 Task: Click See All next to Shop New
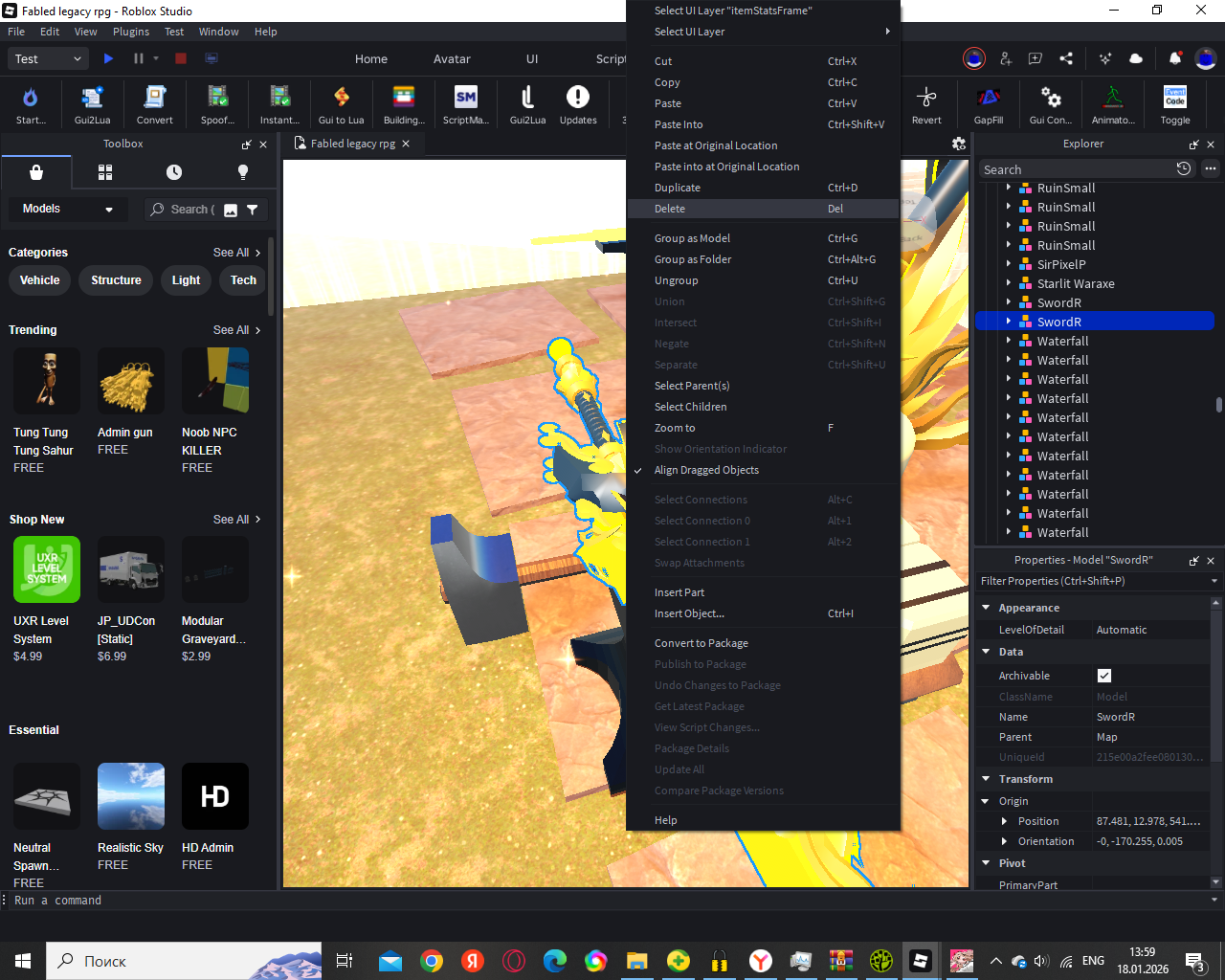[236, 520]
